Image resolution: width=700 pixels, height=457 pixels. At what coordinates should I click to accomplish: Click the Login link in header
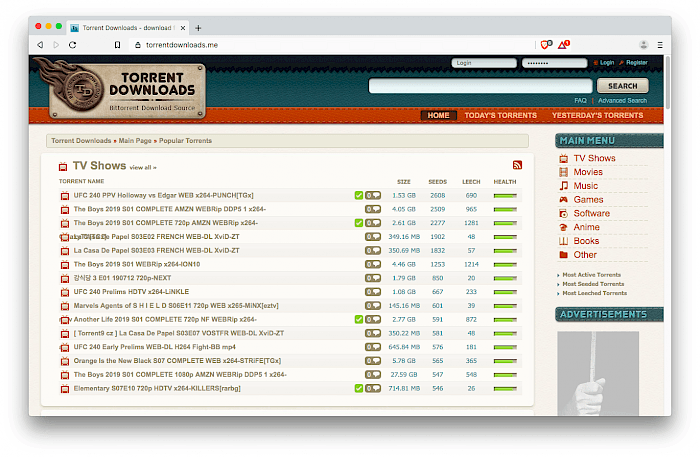(607, 62)
